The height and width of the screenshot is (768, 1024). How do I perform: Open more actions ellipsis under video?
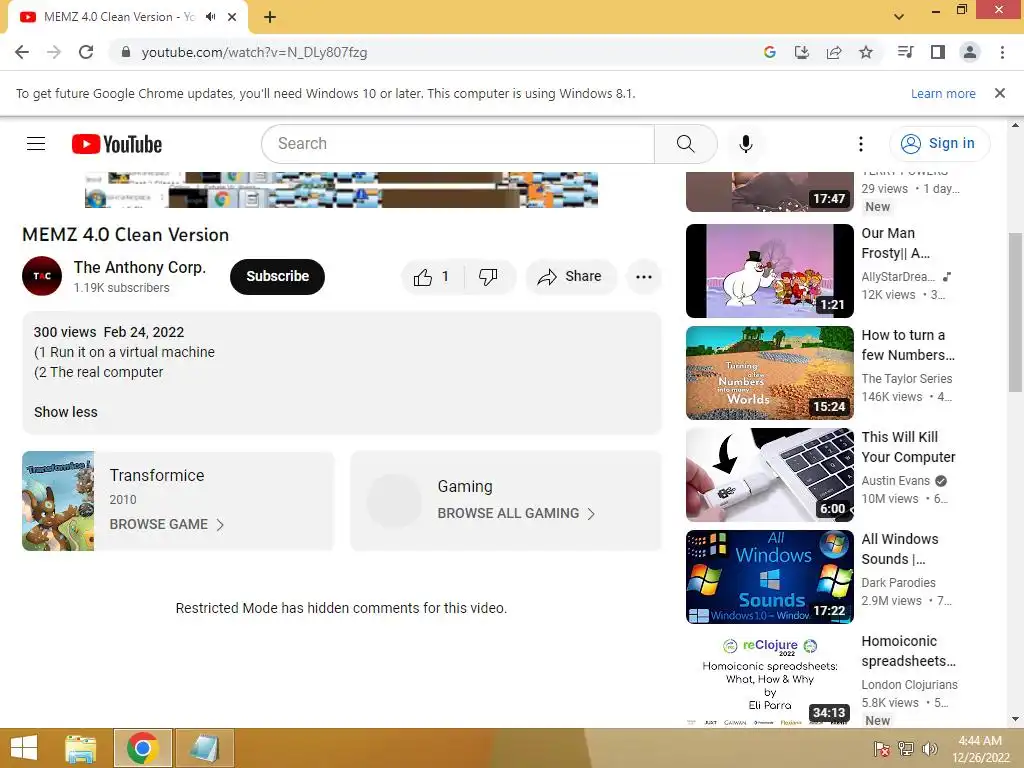pyautogui.click(x=644, y=277)
